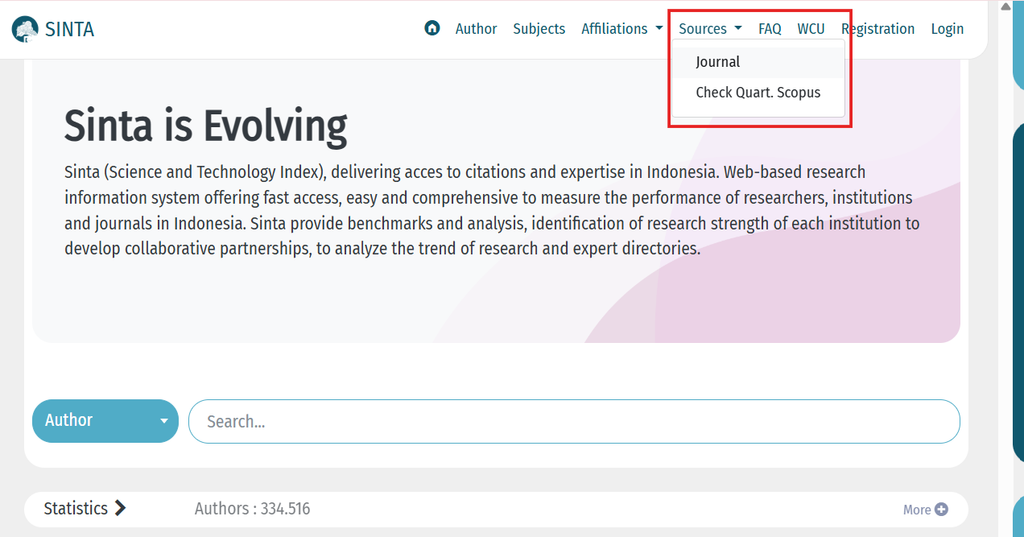Expand the Affiliations dropdown menu
Screen dimensions: 1024x537
pyautogui.click(x=622, y=29)
